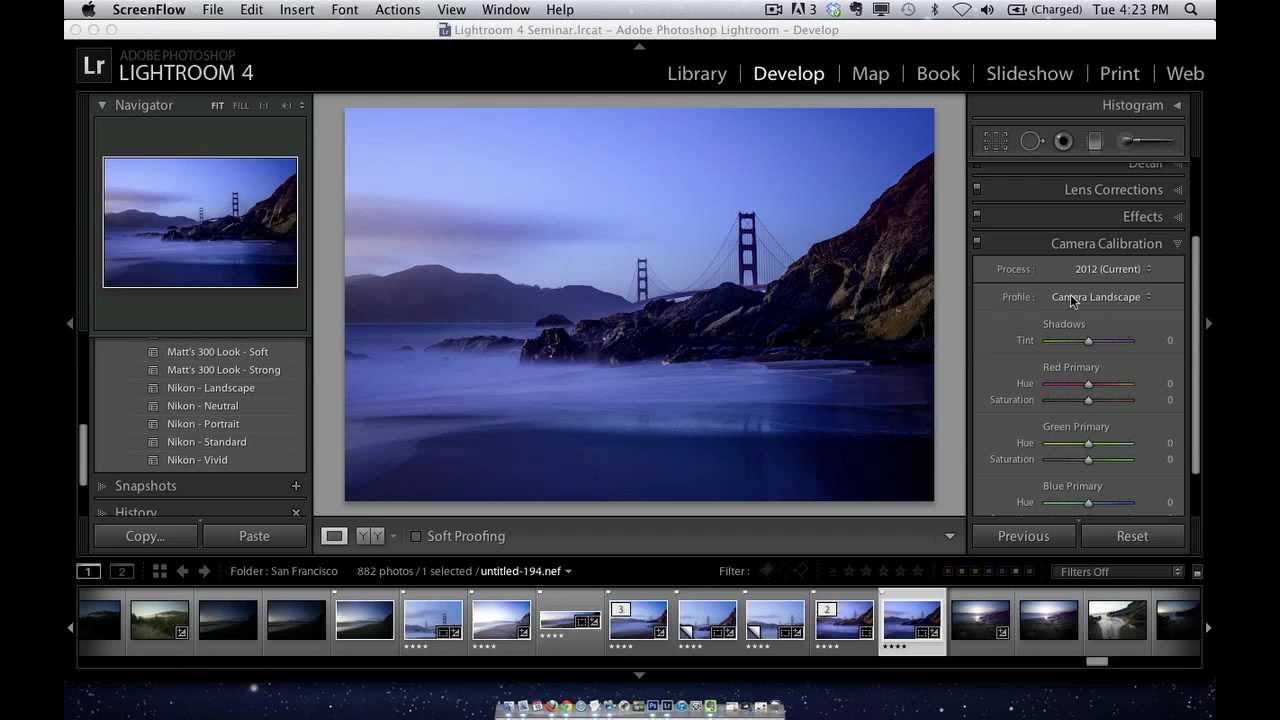Click second window display button 2
Screen dimensions: 1280x720
[x=122, y=571]
